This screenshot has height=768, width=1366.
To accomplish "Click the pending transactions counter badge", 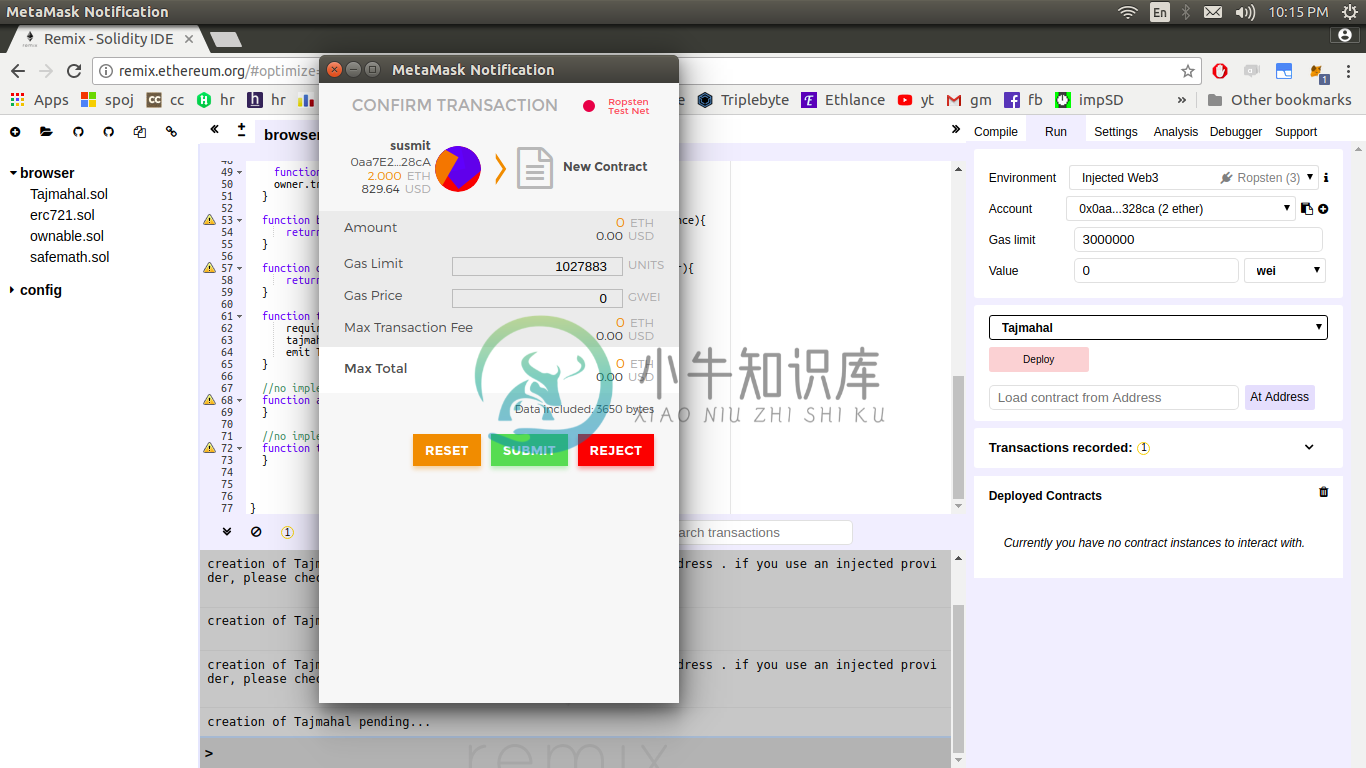I will click(287, 532).
